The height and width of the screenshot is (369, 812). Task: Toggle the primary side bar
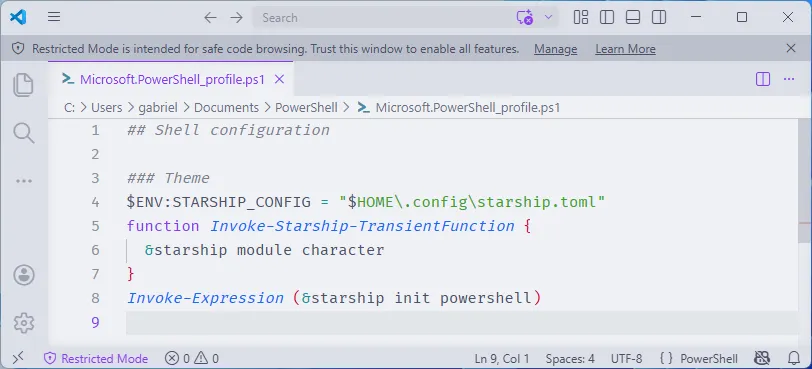click(x=607, y=18)
